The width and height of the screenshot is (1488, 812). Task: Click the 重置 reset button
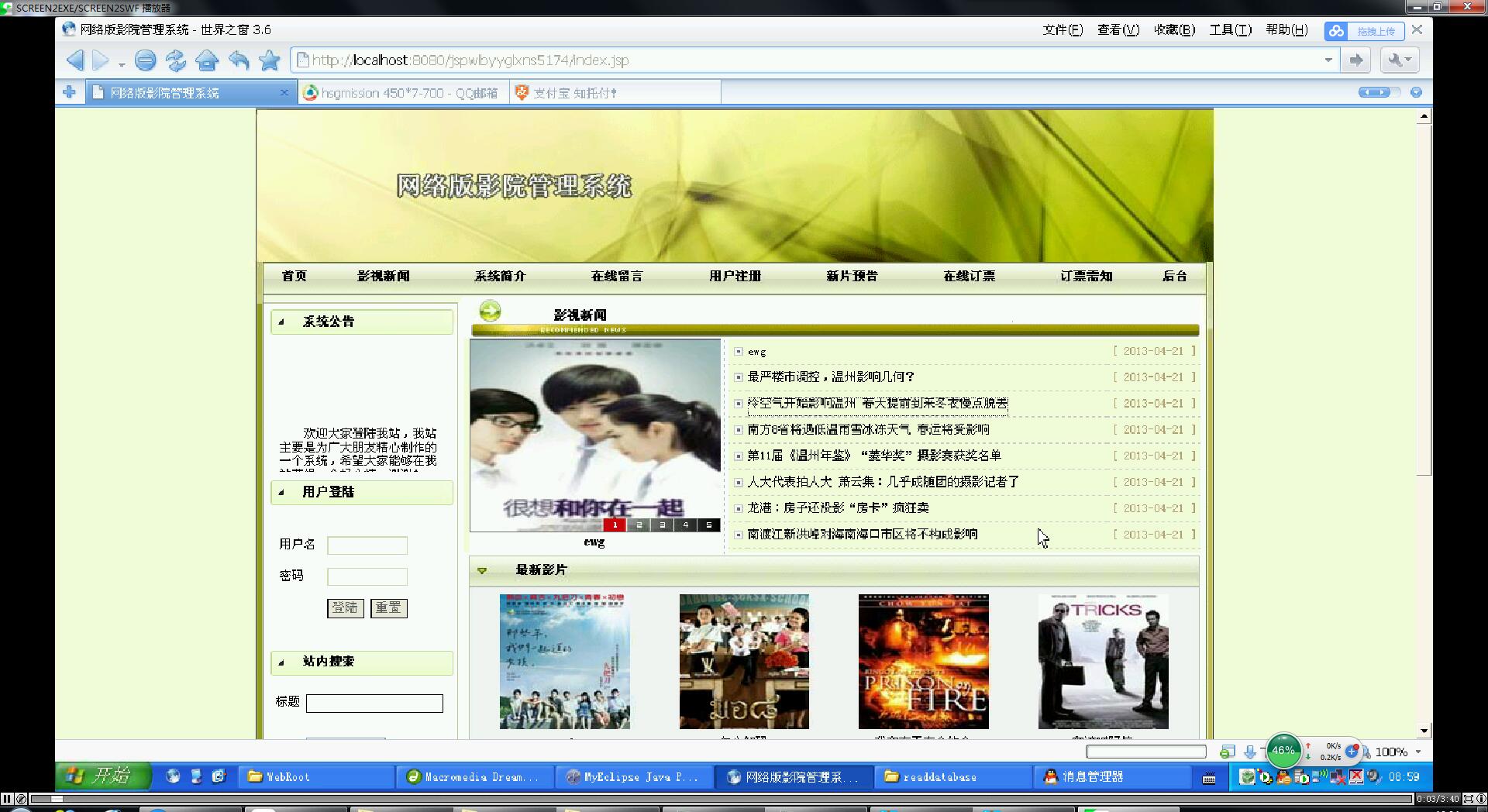(388, 607)
